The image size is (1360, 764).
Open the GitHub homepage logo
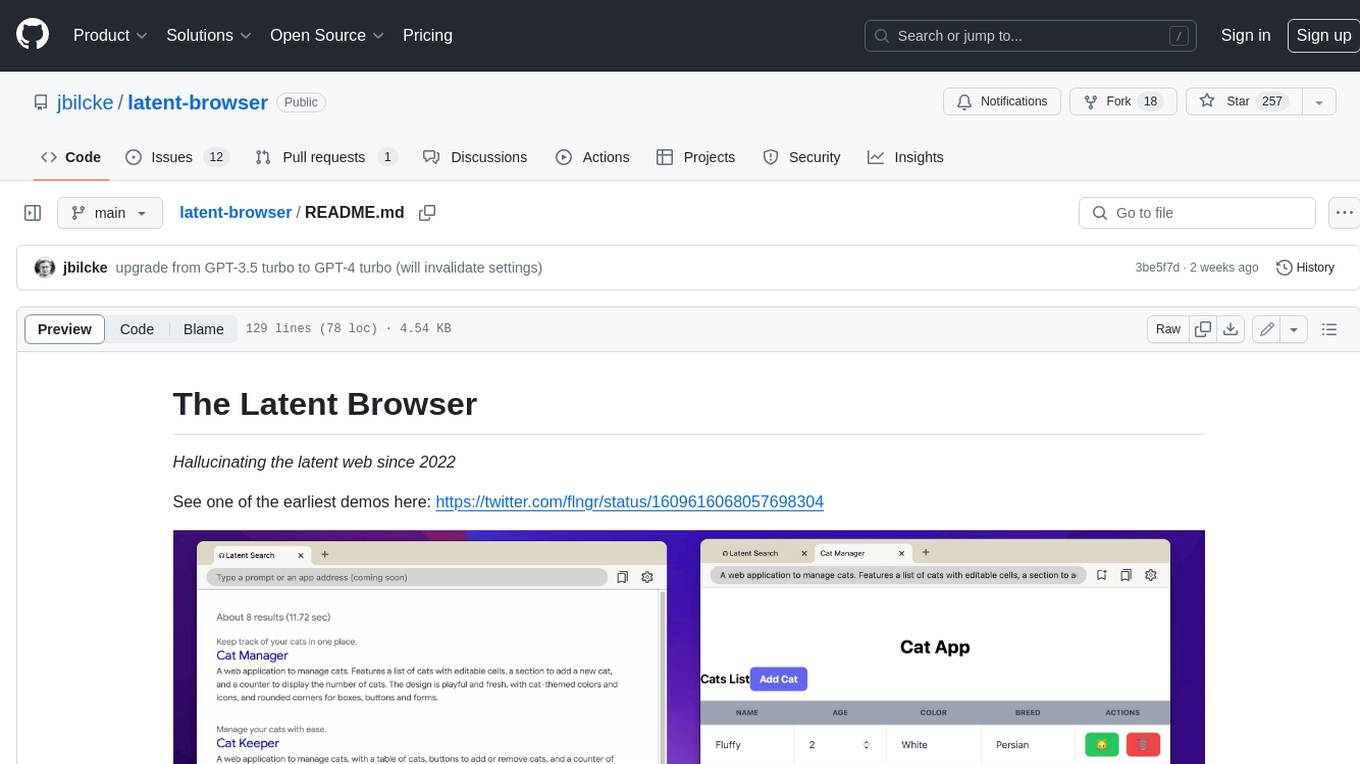point(32,35)
